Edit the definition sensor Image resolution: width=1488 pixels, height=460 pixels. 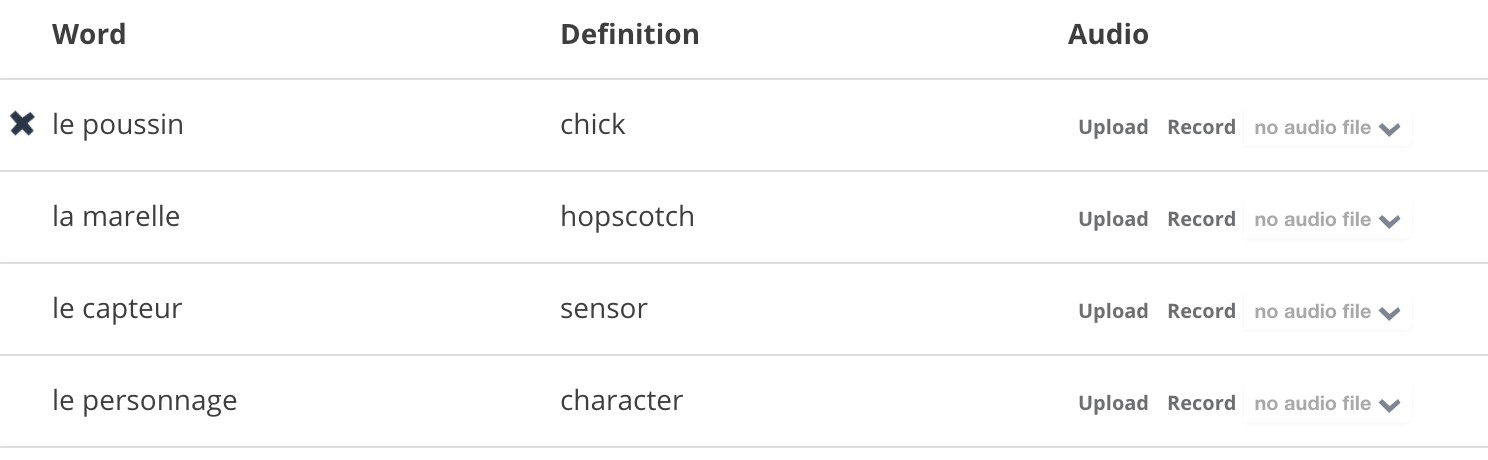[604, 309]
